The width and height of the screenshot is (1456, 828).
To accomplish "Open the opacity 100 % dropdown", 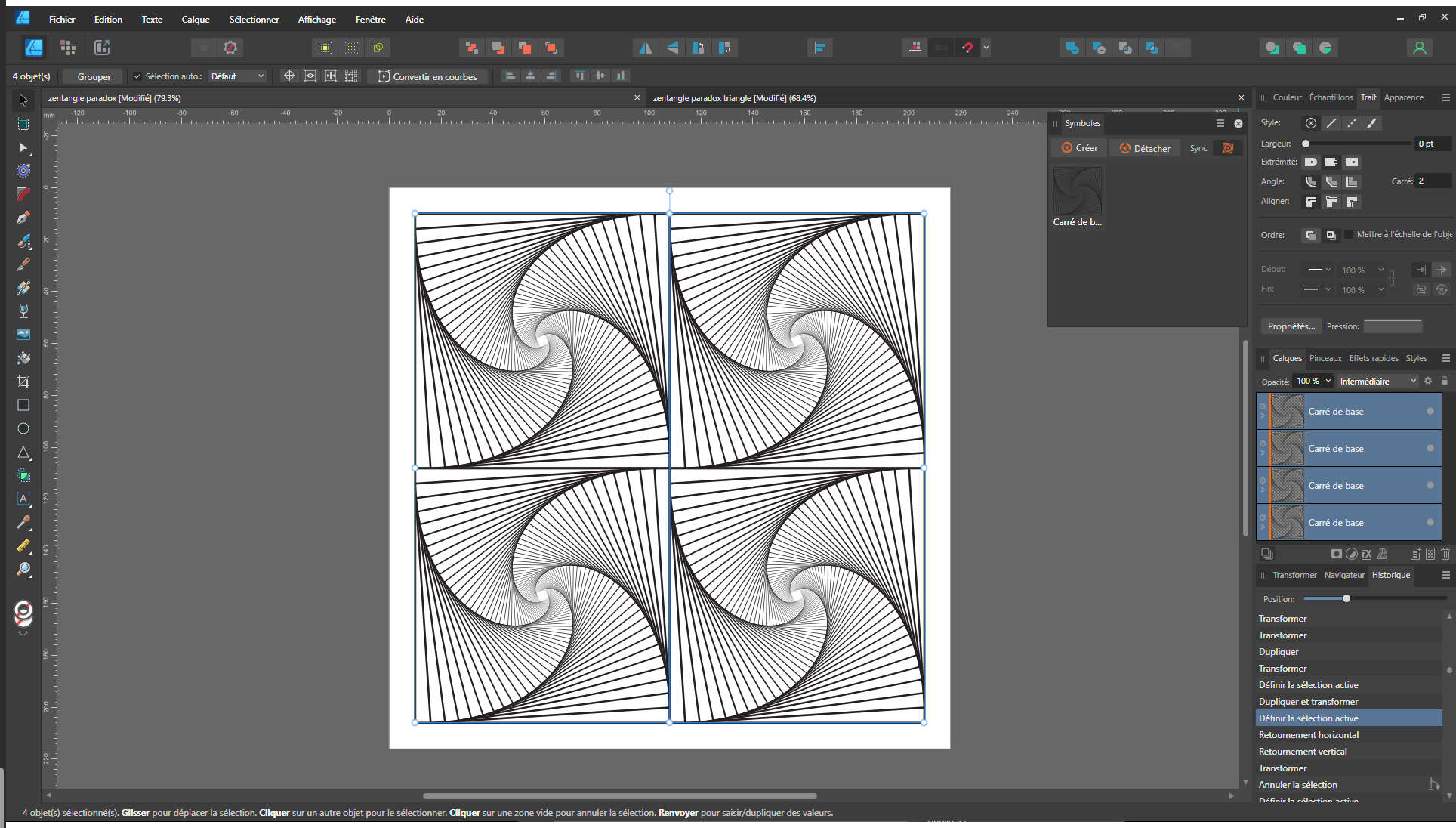I will 1328,381.
